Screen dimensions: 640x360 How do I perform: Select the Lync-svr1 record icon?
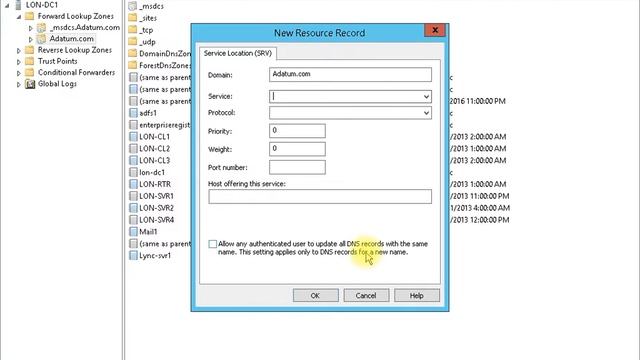coord(133,256)
